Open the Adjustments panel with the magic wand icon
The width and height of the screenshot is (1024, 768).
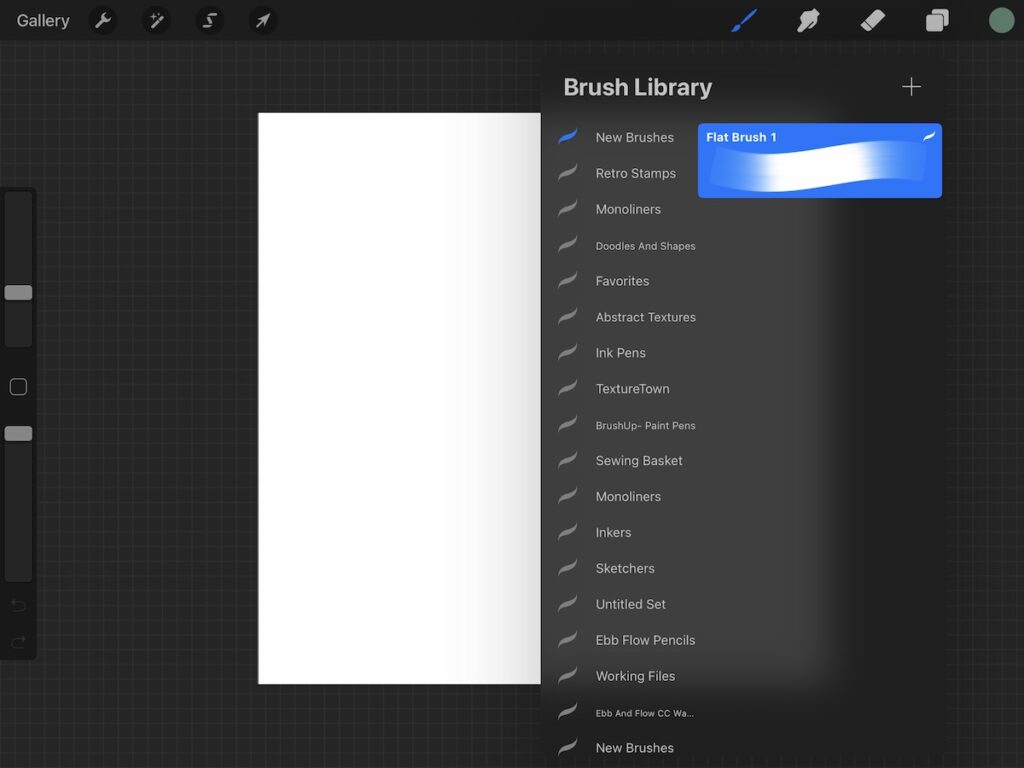156,20
